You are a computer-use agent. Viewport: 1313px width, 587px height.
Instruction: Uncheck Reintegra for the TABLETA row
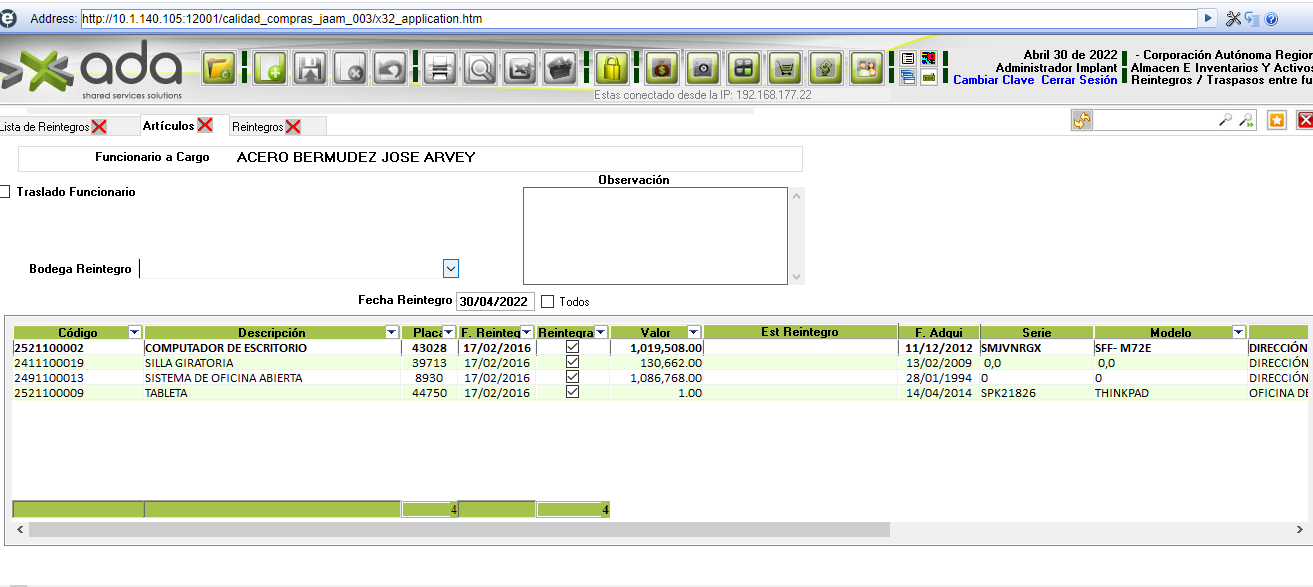[572, 393]
